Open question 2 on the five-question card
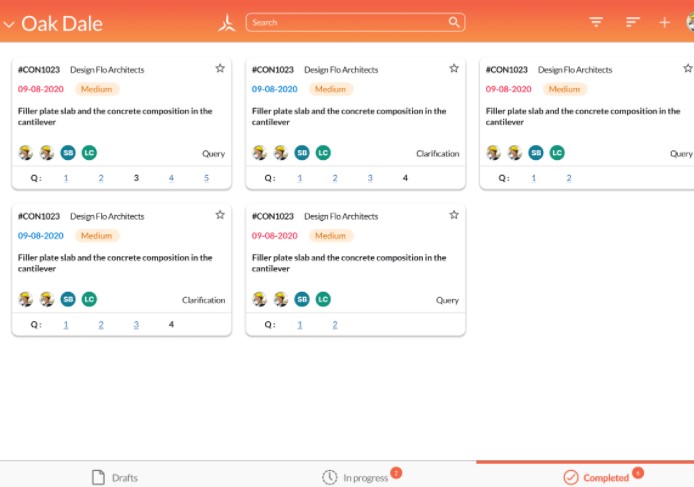Image resolution: width=694 pixels, height=487 pixels. [101, 178]
